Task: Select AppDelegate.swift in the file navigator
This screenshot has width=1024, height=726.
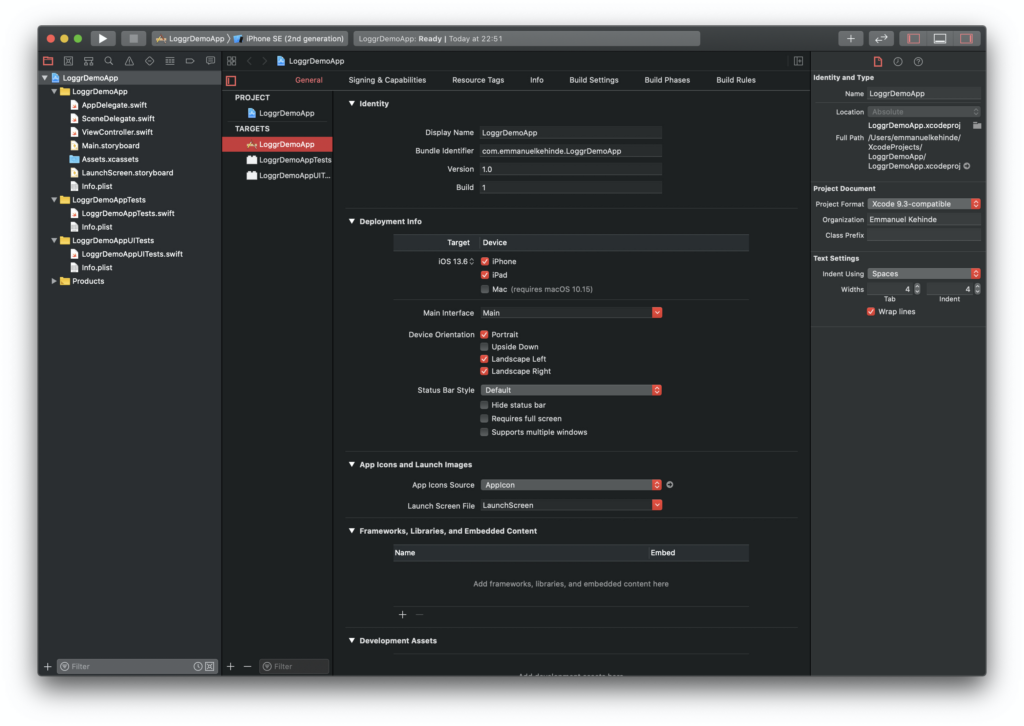Action: click(114, 105)
